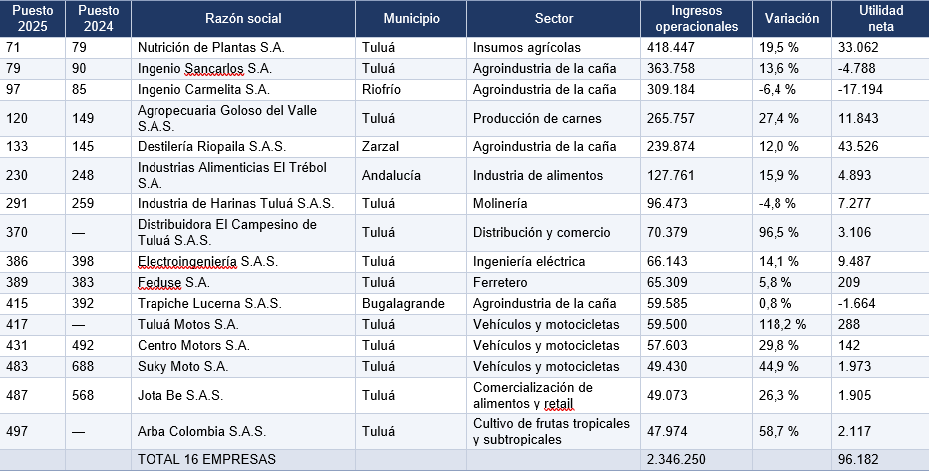Select the 'TOTAL 16 EMPRESAS' cell
This screenshot has height=471, width=929.
tap(244, 459)
